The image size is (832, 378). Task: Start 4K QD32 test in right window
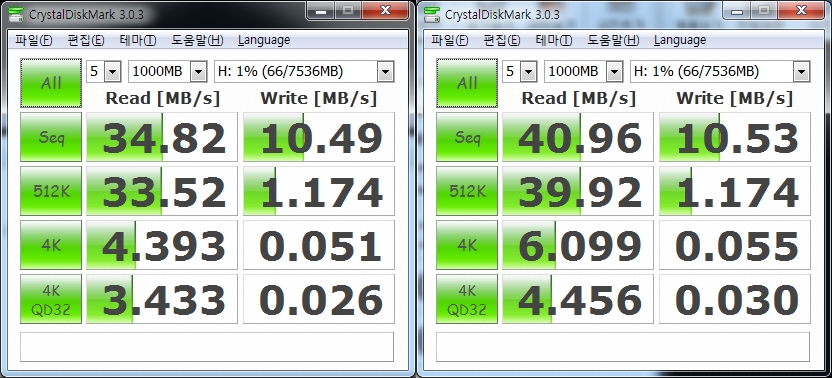pyautogui.click(x=467, y=299)
